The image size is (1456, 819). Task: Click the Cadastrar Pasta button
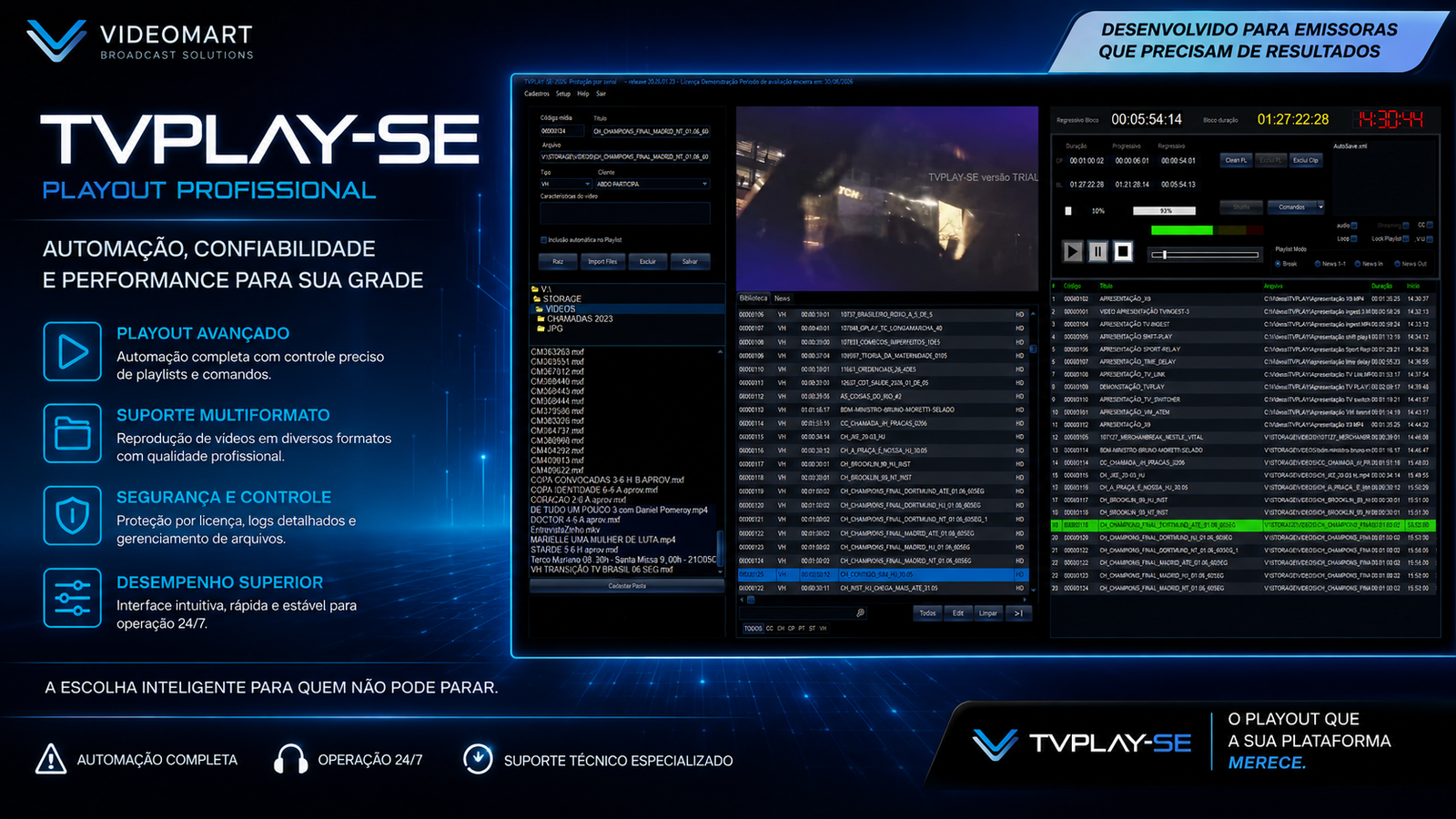pyautogui.click(x=626, y=586)
